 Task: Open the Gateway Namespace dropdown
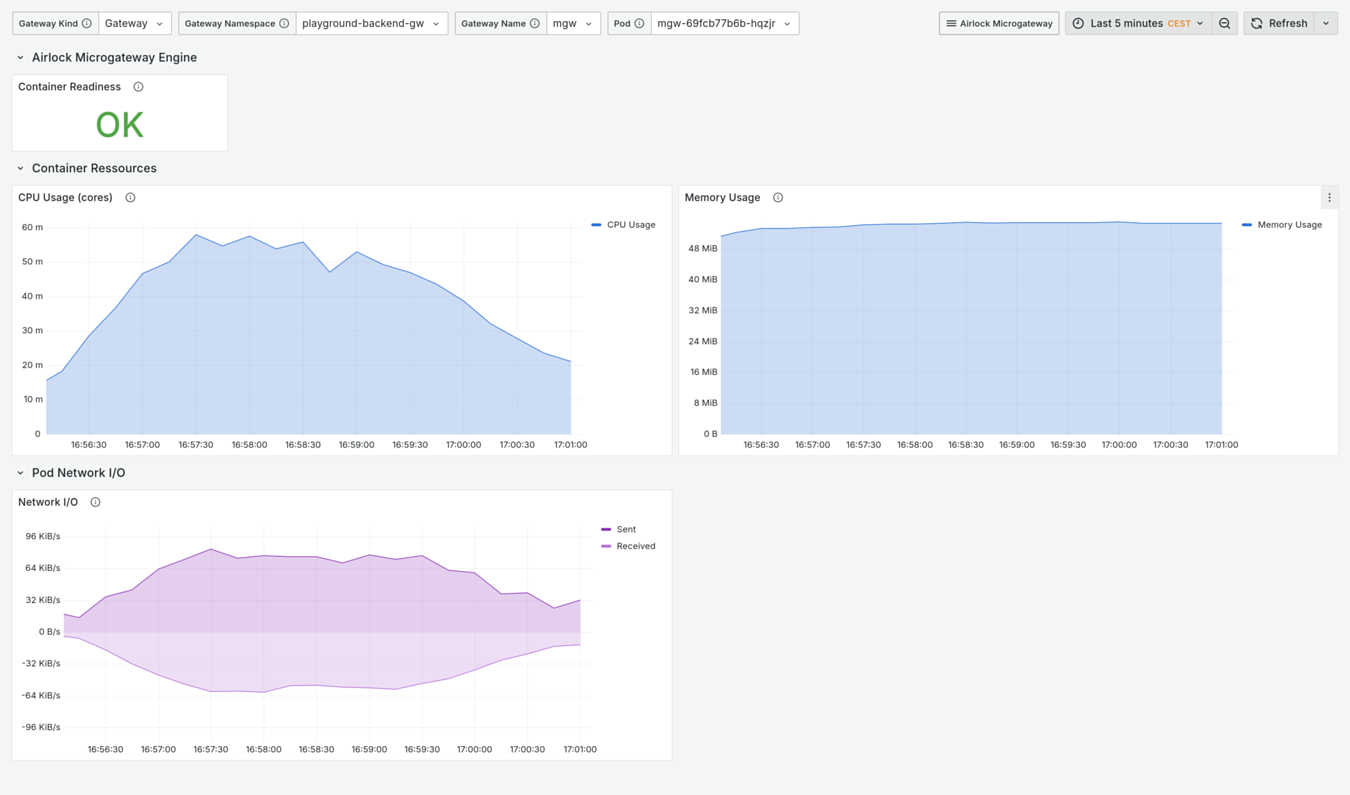point(370,23)
